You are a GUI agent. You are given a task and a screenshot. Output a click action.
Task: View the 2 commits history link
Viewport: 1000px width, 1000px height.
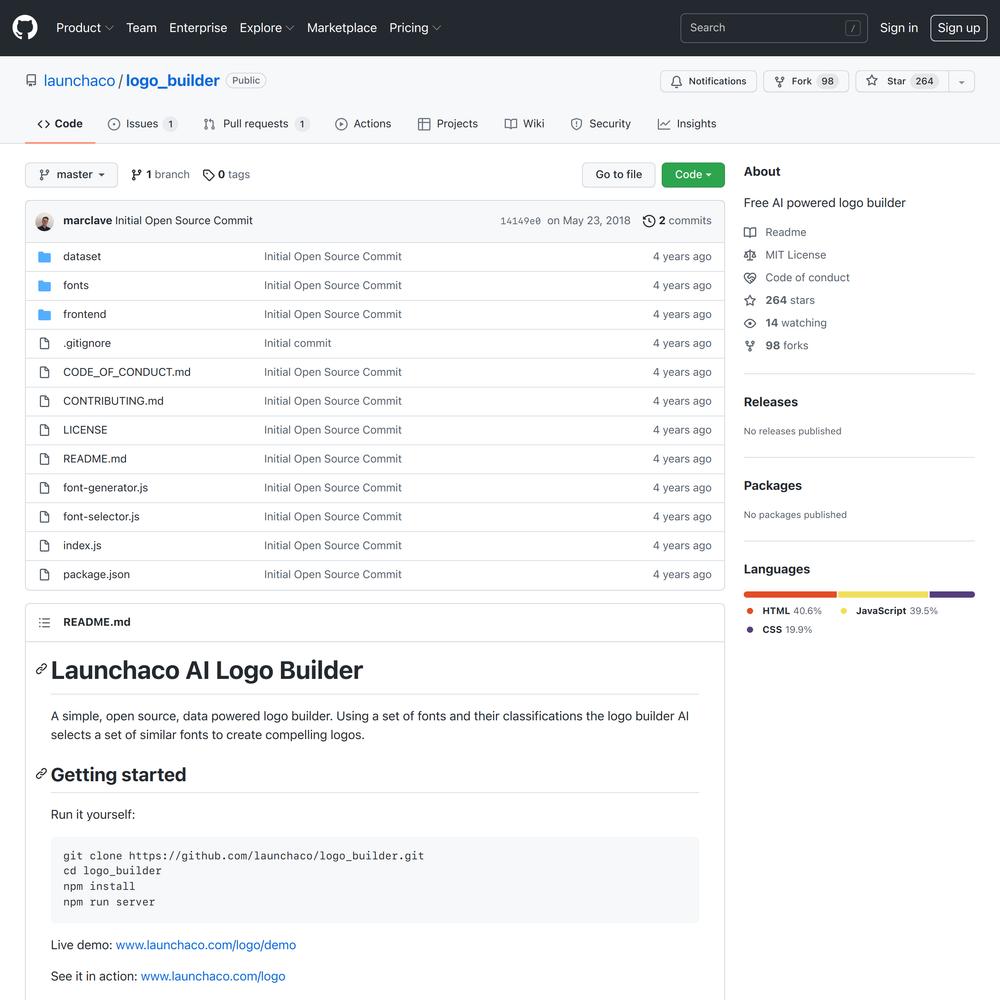point(677,221)
